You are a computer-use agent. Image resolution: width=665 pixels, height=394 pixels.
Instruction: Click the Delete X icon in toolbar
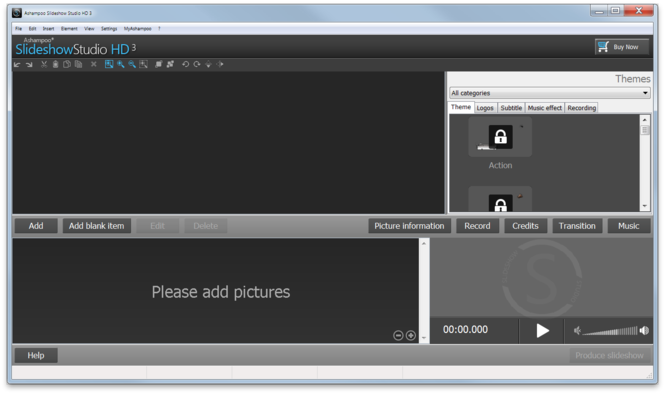[x=93, y=64]
